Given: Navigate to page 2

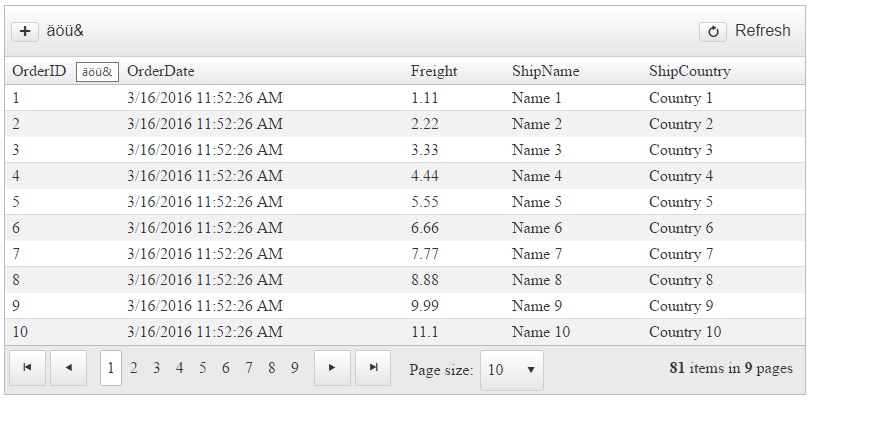Looking at the screenshot, I should point(134,368).
